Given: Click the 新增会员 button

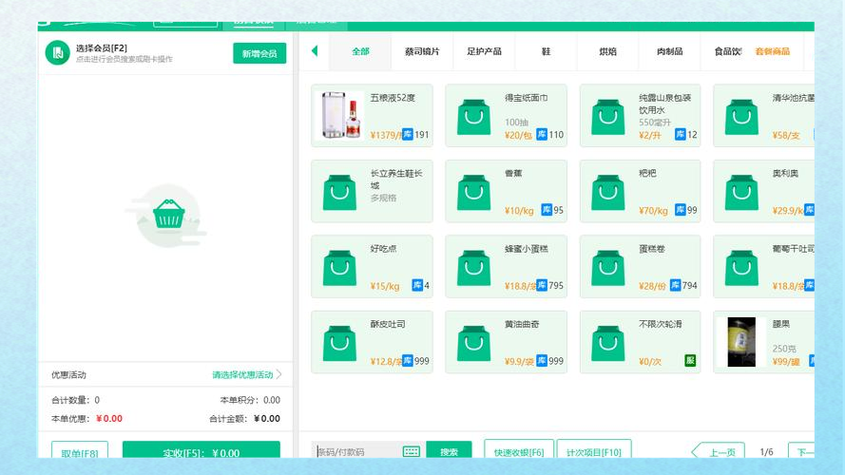Looking at the screenshot, I should (259, 53).
